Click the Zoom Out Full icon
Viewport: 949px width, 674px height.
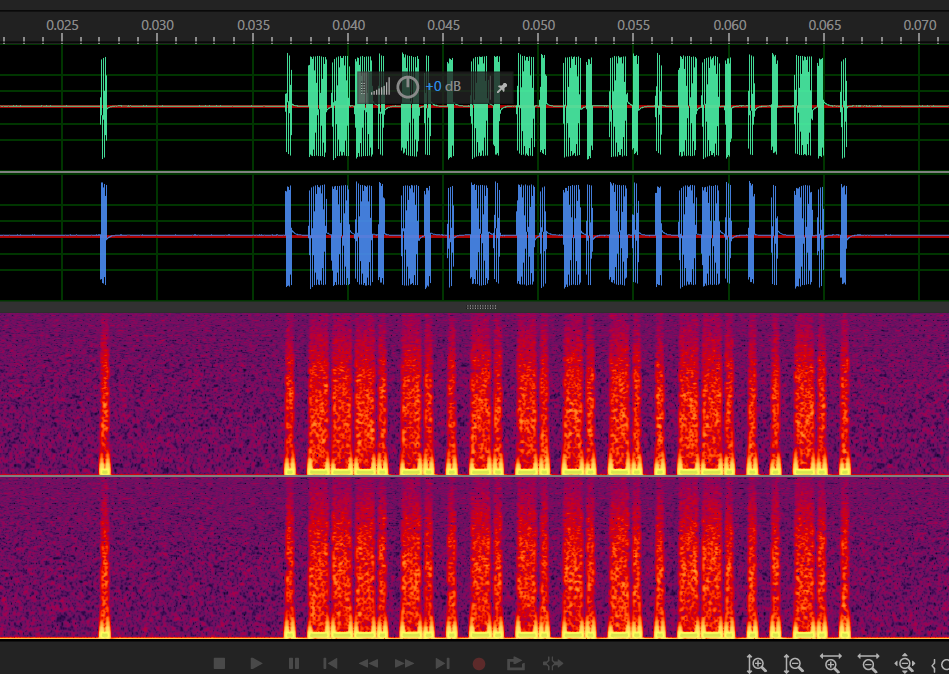[x=905, y=663]
